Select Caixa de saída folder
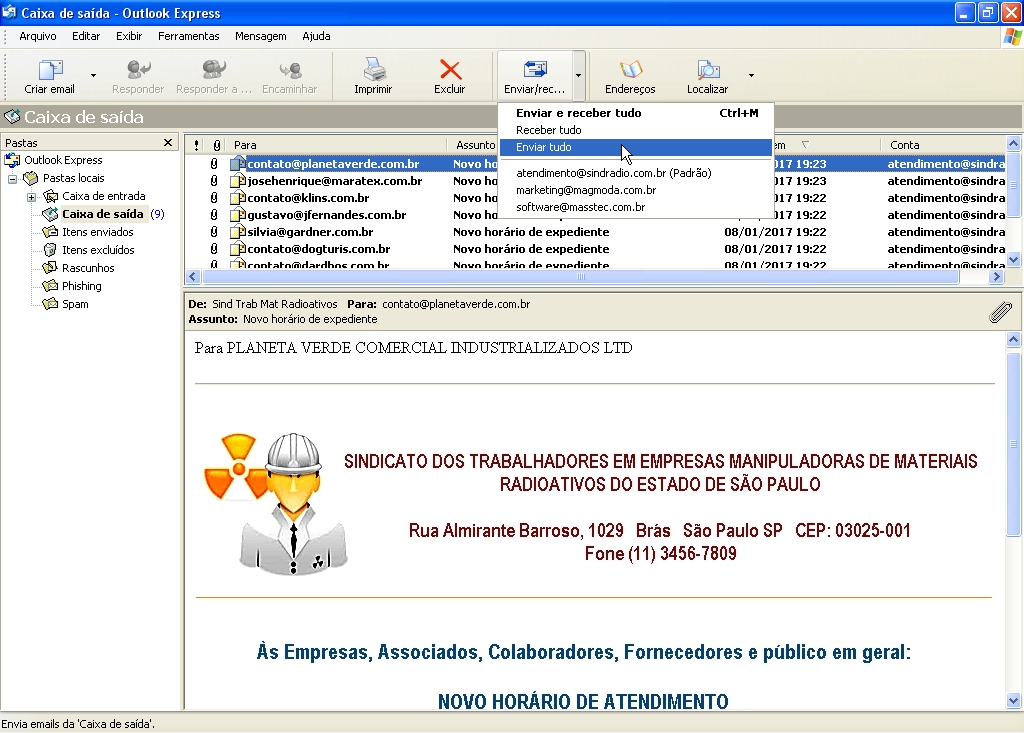Viewport: 1024px width, 733px height. click(103, 214)
